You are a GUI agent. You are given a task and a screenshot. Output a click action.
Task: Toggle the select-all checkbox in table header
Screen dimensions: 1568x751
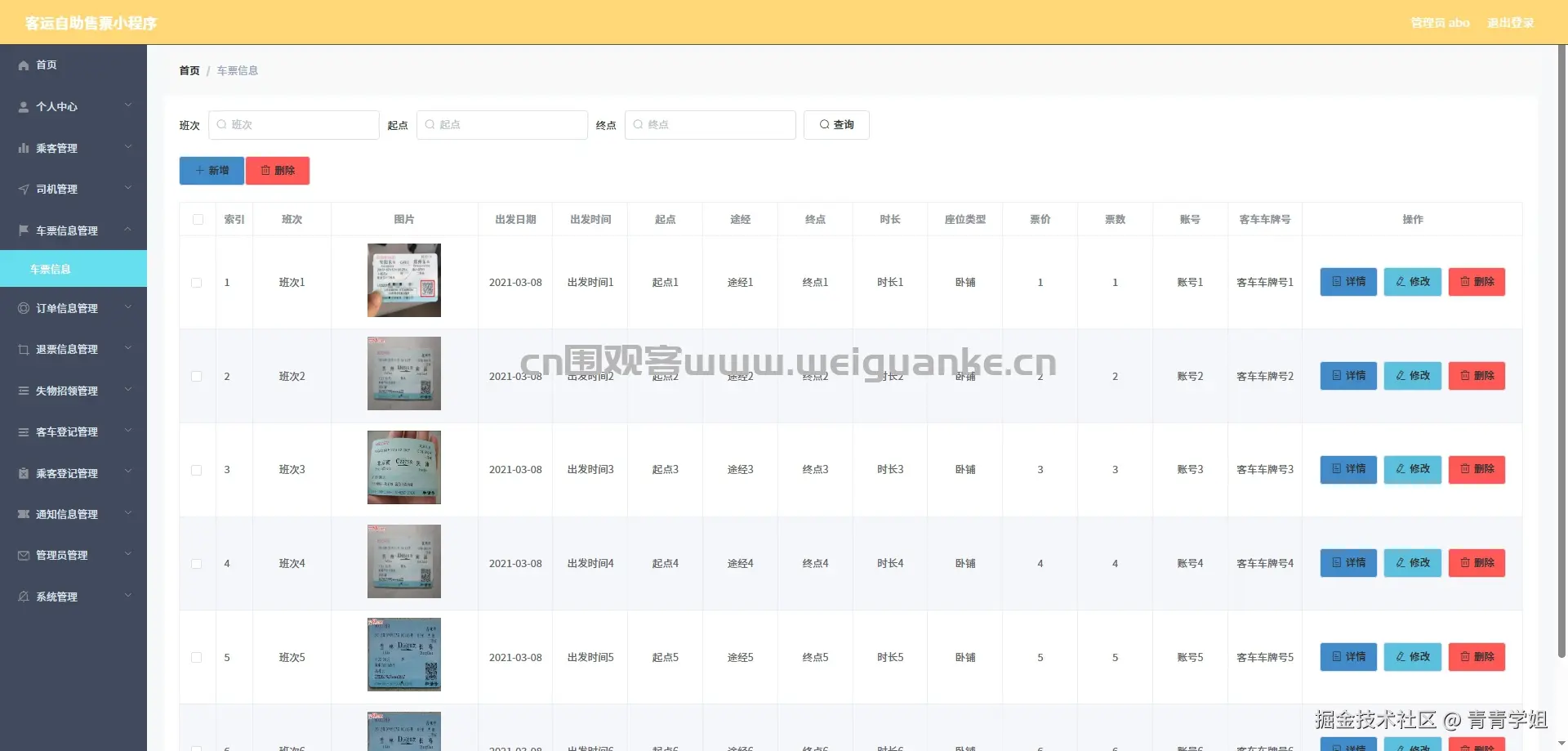pos(198,220)
